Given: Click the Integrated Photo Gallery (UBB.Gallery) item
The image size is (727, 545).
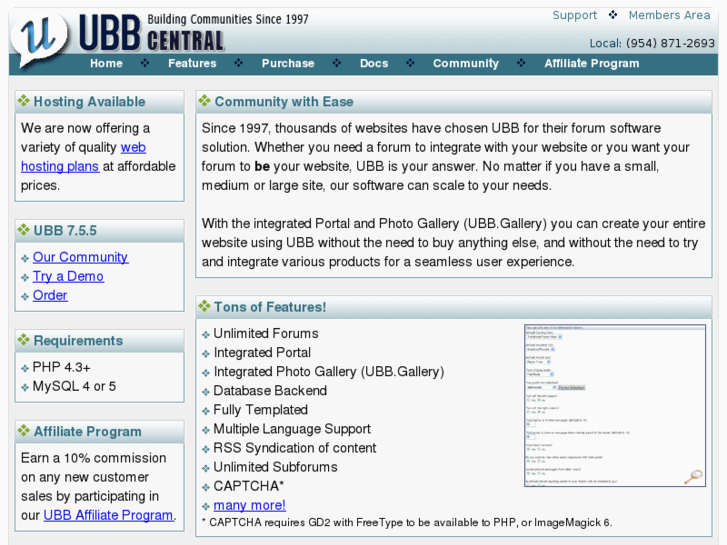Looking at the screenshot, I should (x=329, y=372).
